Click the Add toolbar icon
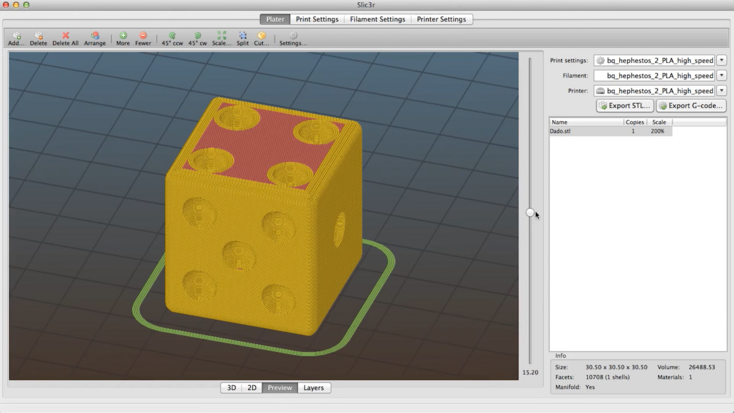Image resolution: width=734 pixels, height=413 pixels. click(16, 38)
